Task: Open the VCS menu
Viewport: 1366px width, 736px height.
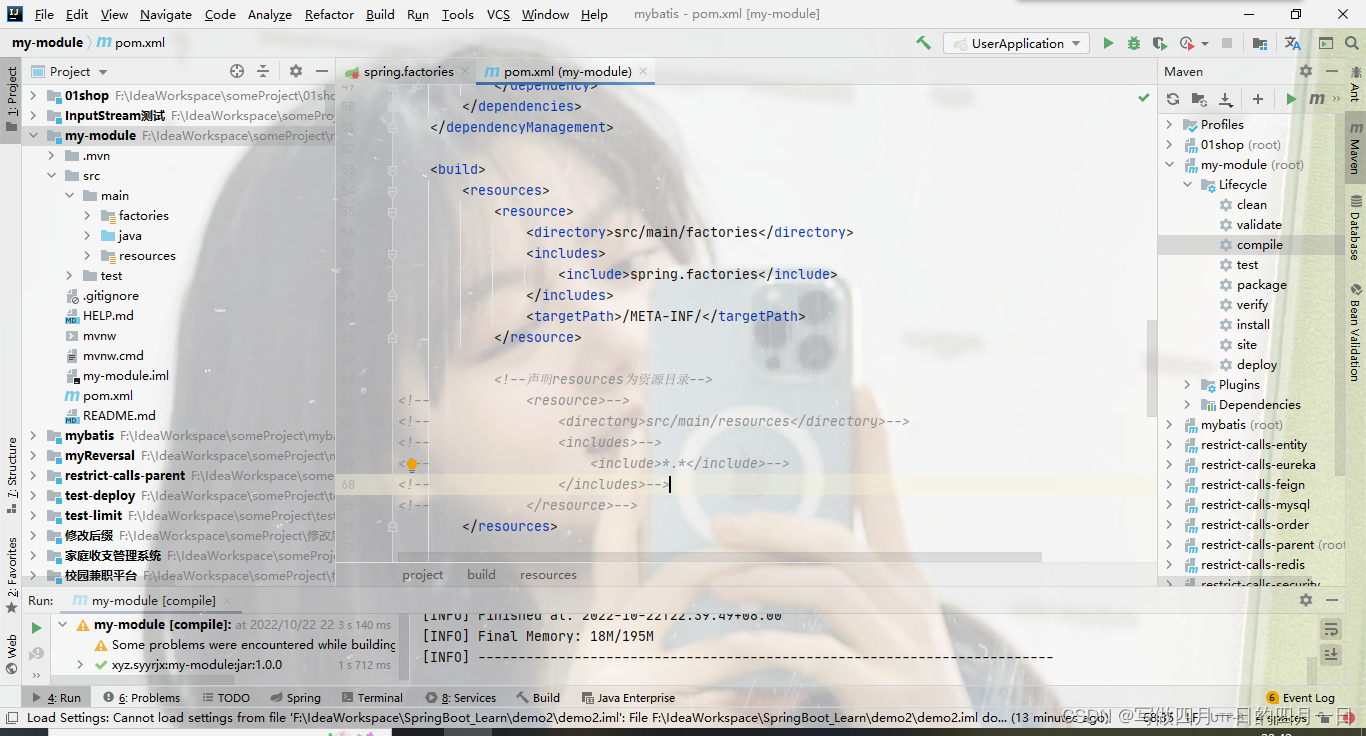Action: point(498,14)
